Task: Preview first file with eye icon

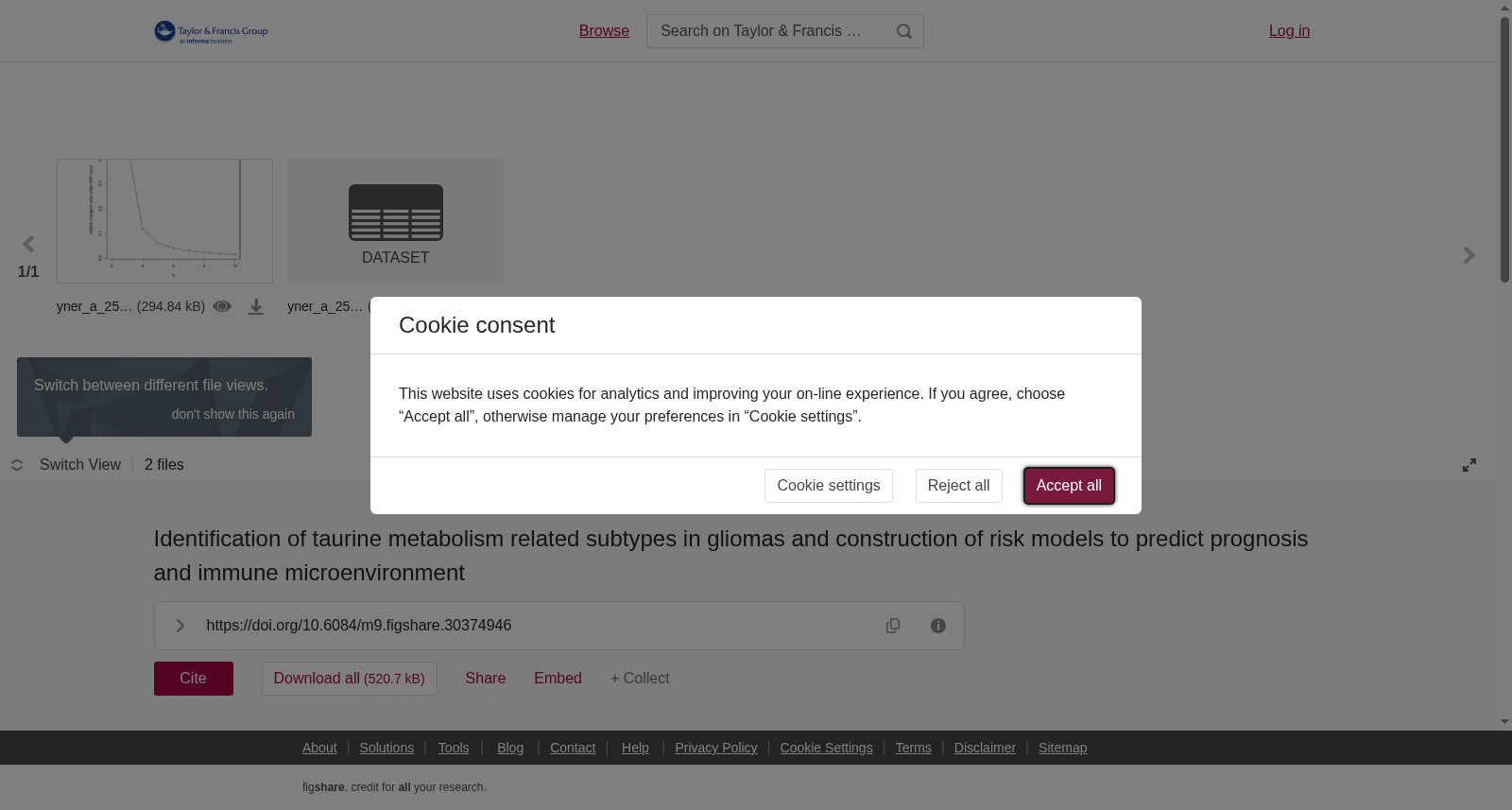Action: click(222, 306)
